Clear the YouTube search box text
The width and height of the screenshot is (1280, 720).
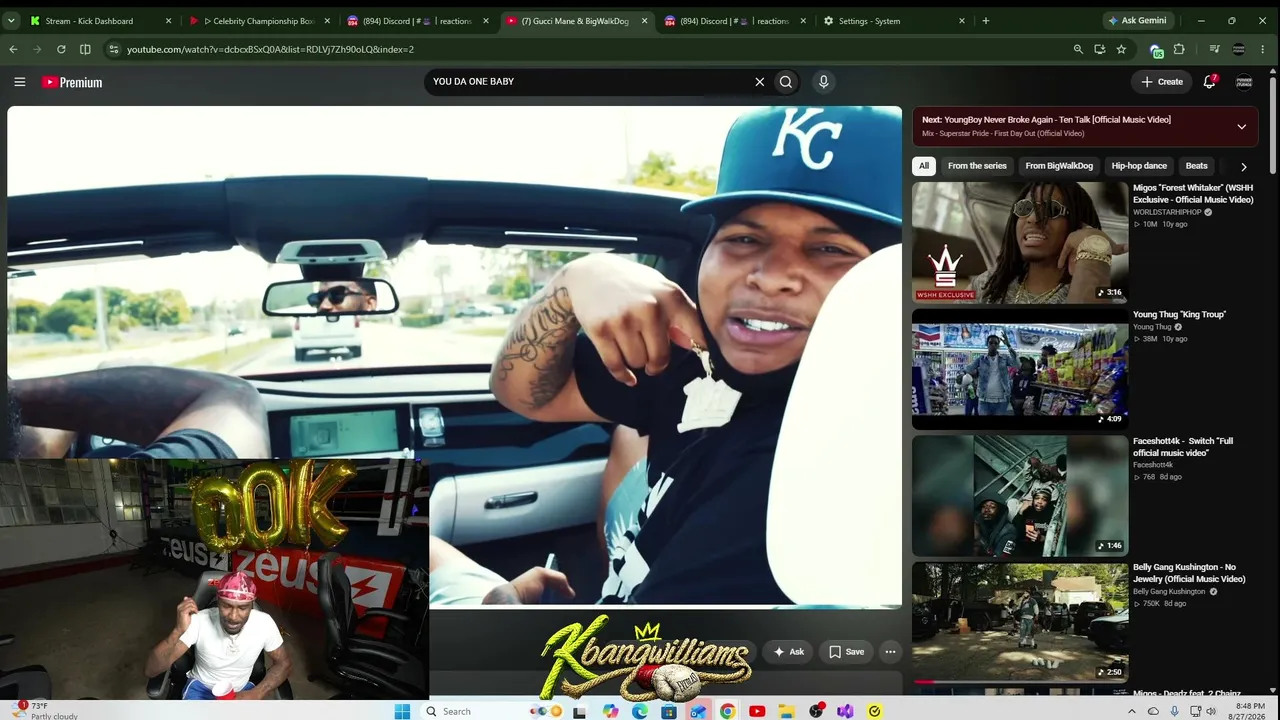click(759, 82)
